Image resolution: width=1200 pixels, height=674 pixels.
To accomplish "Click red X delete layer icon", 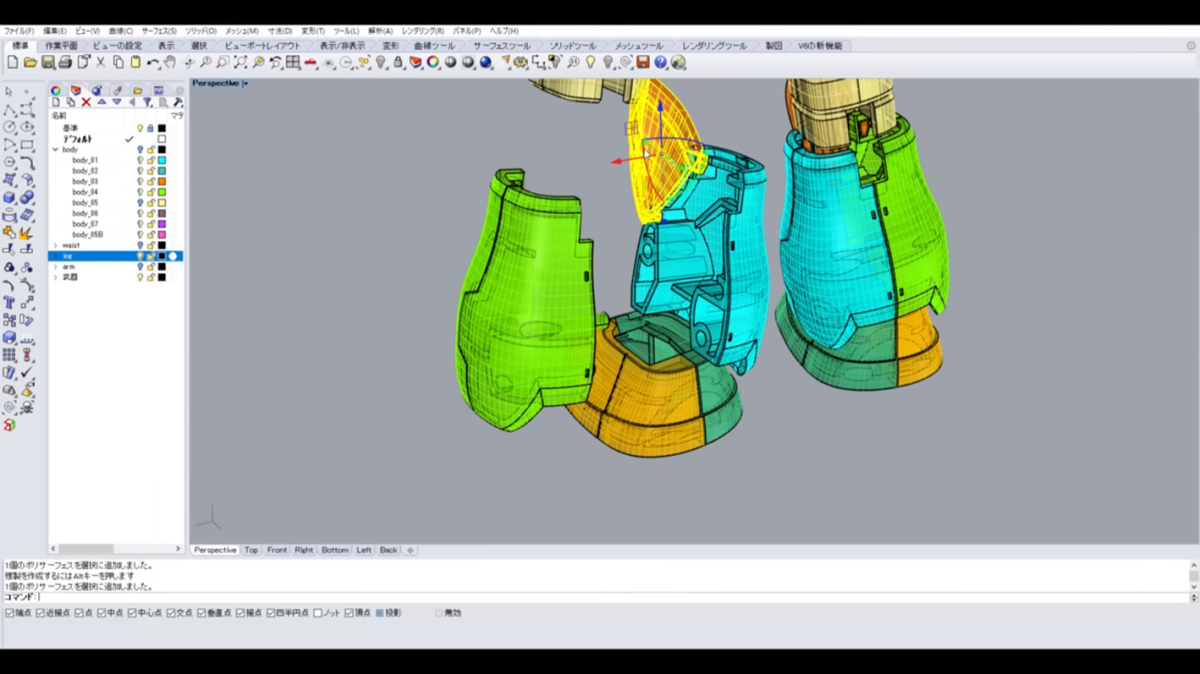I will pos(86,102).
